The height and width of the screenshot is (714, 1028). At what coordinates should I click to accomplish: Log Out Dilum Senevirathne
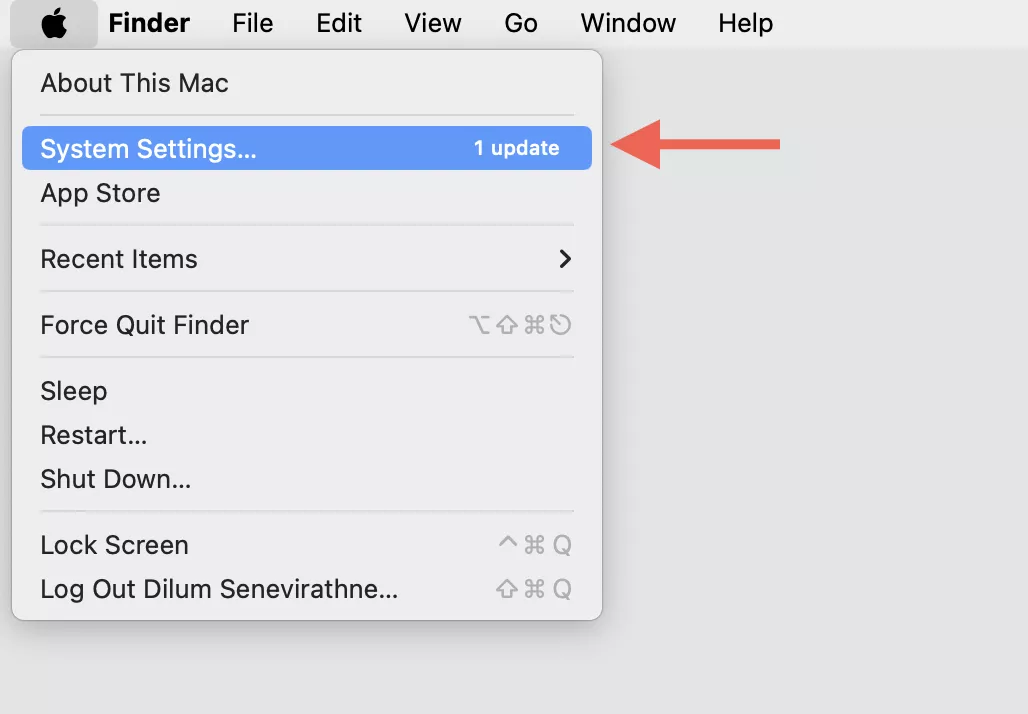pos(307,589)
